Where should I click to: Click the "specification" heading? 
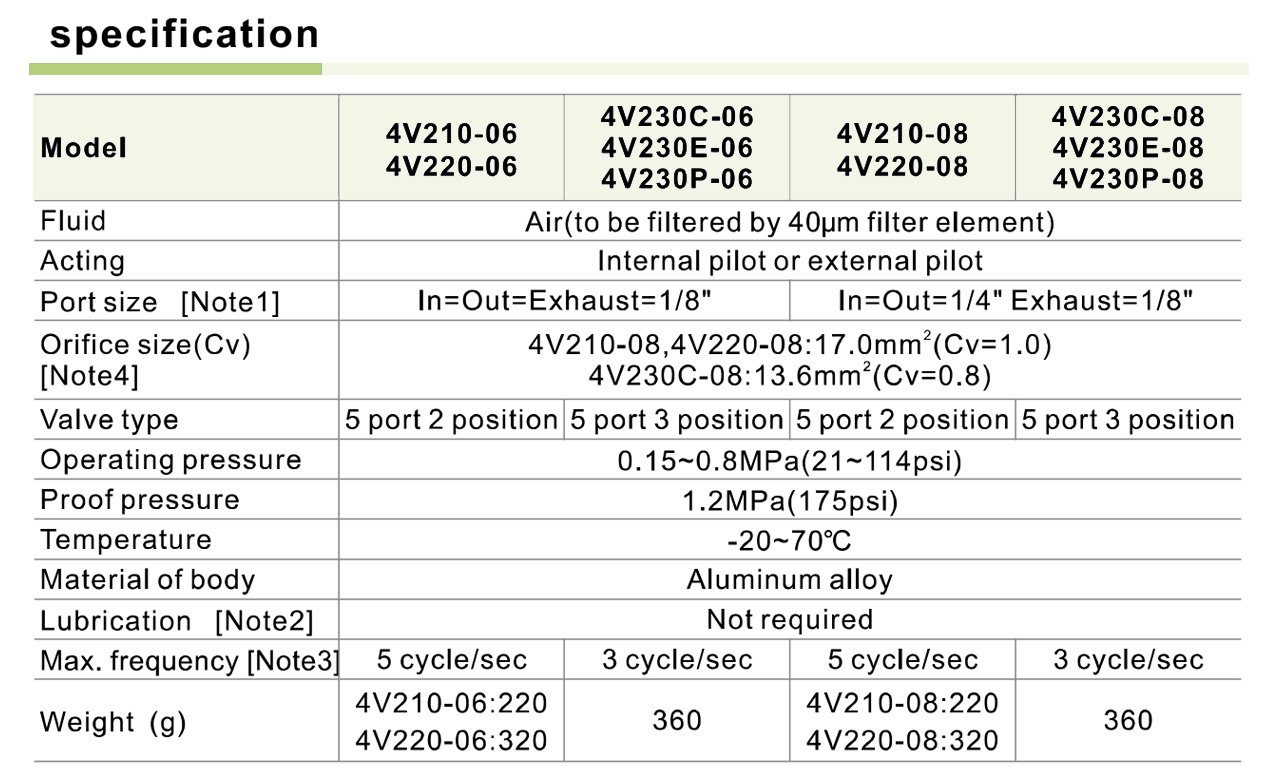(x=184, y=35)
